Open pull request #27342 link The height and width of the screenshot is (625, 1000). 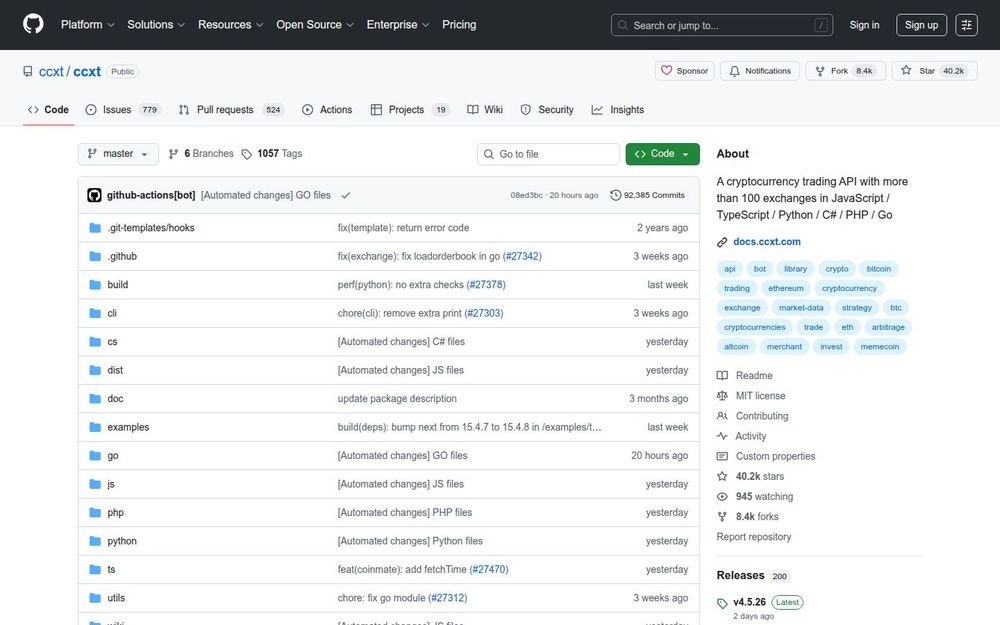[522, 256]
